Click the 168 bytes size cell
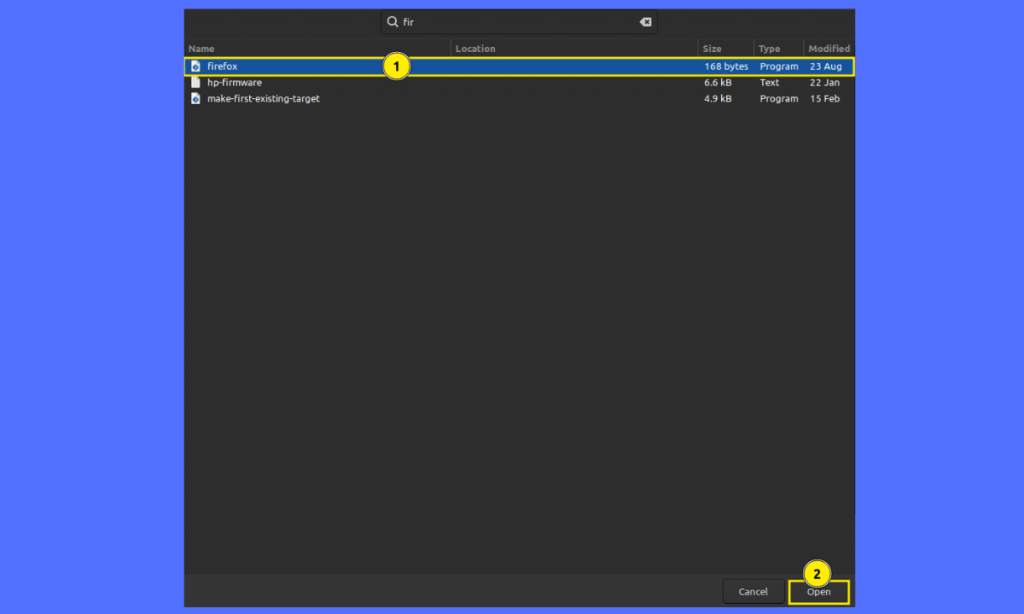 pyautogui.click(x=726, y=66)
